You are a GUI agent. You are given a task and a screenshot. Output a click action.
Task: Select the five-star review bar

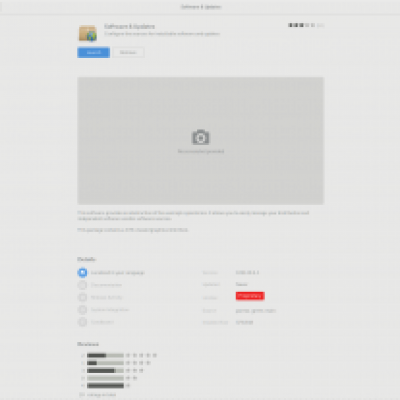coord(105,355)
